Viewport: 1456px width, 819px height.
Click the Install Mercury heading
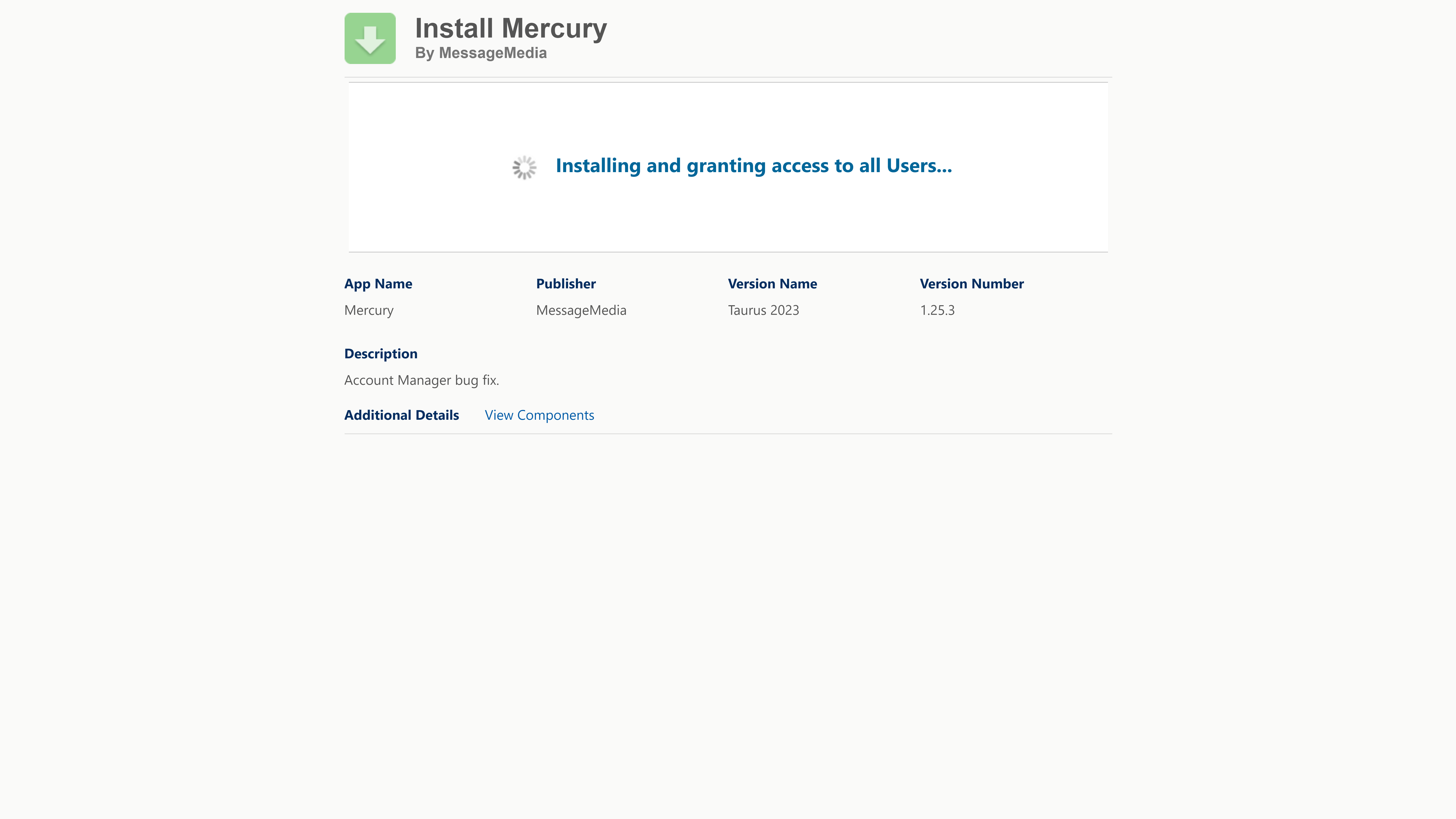coord(511,28)
